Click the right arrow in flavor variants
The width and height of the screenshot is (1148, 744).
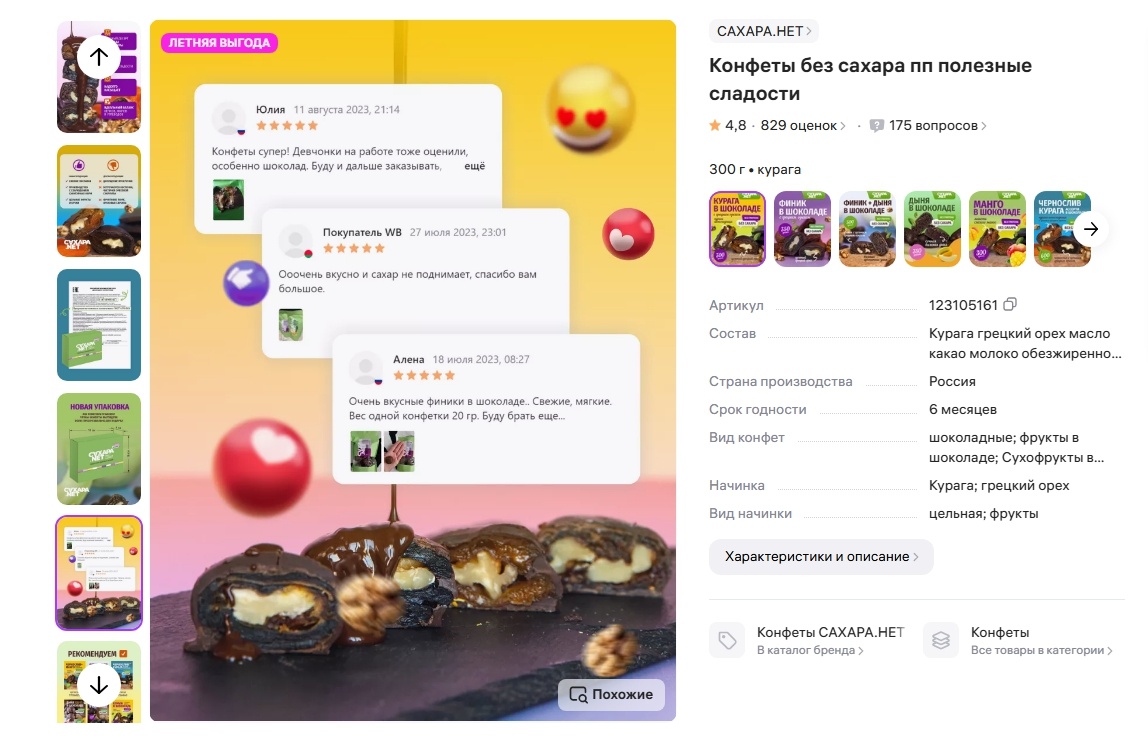pos(1091,229)
